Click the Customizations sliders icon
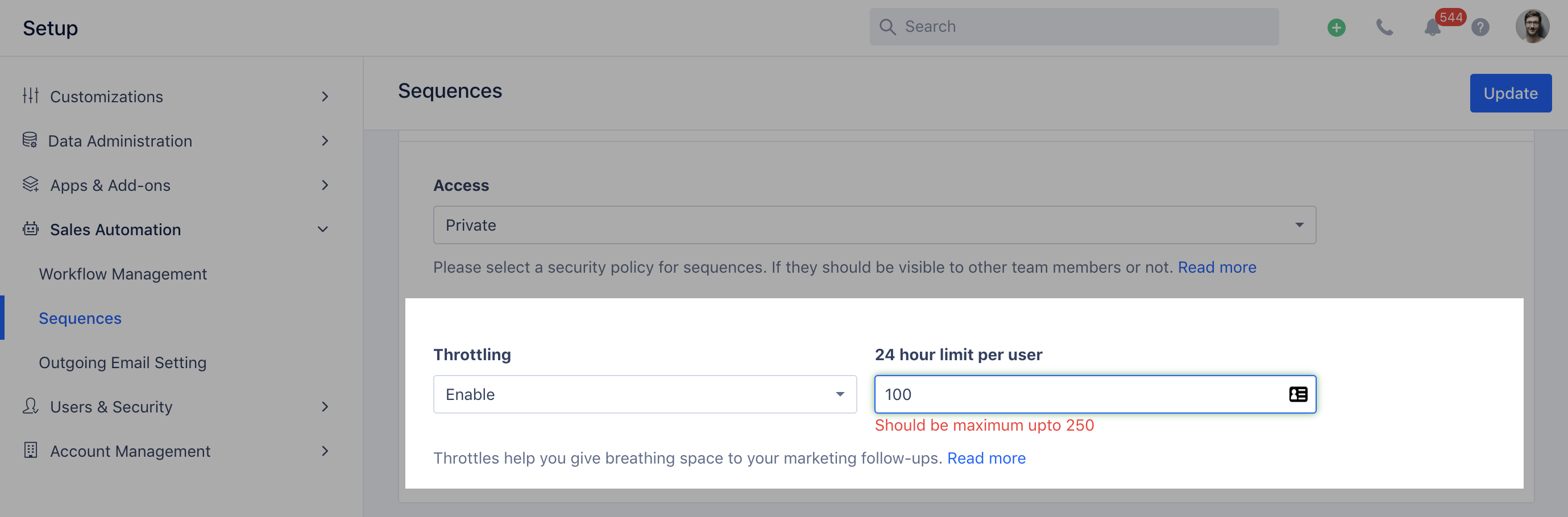This screenshot has width=1568, height=517. pyautogui.click(x=31, y=95)
